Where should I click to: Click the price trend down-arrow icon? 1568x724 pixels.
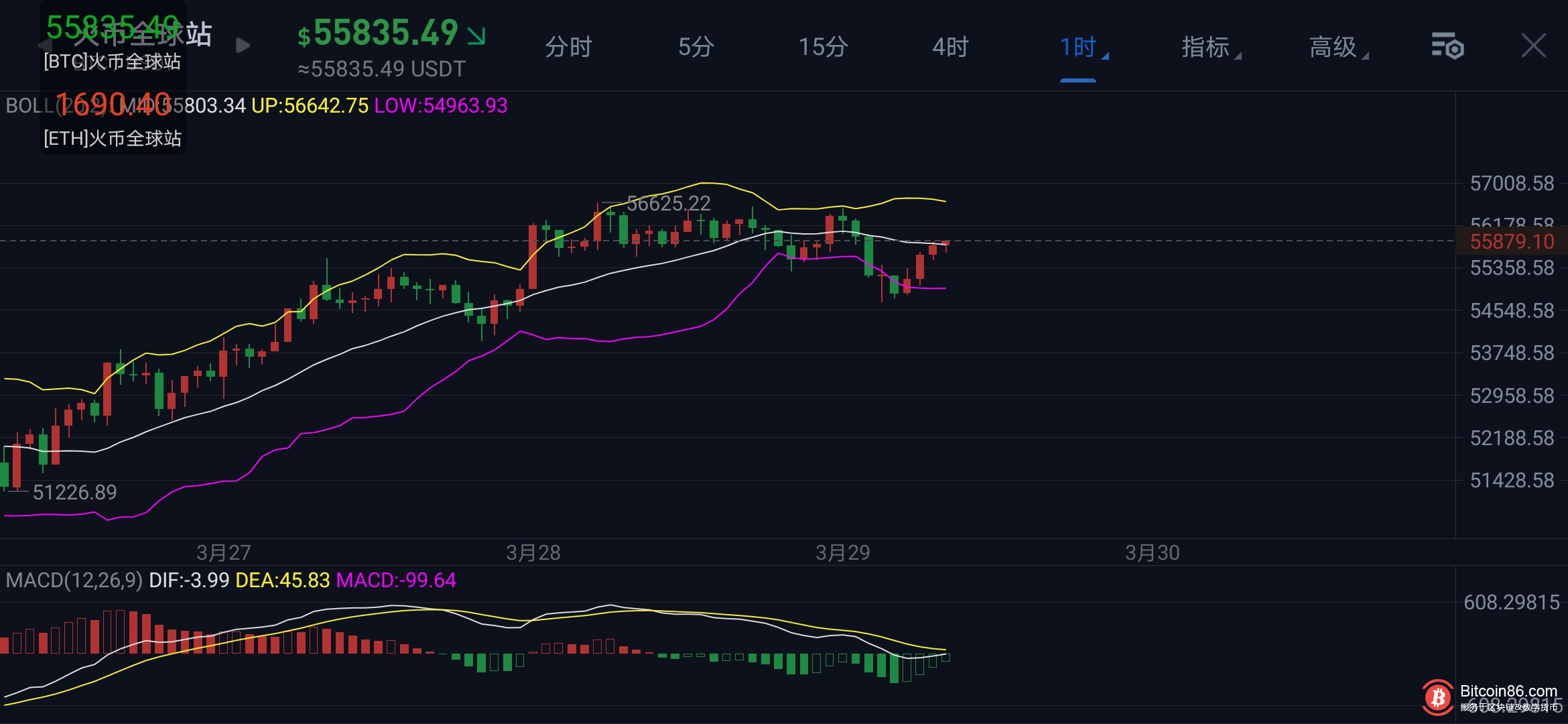(476, 36)
